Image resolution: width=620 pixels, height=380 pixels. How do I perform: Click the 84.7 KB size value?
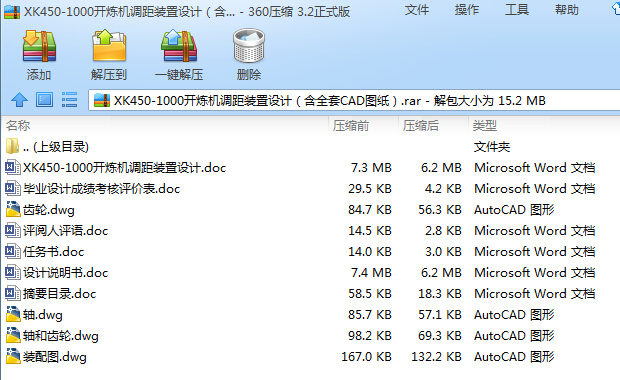[x=370, y=210]
